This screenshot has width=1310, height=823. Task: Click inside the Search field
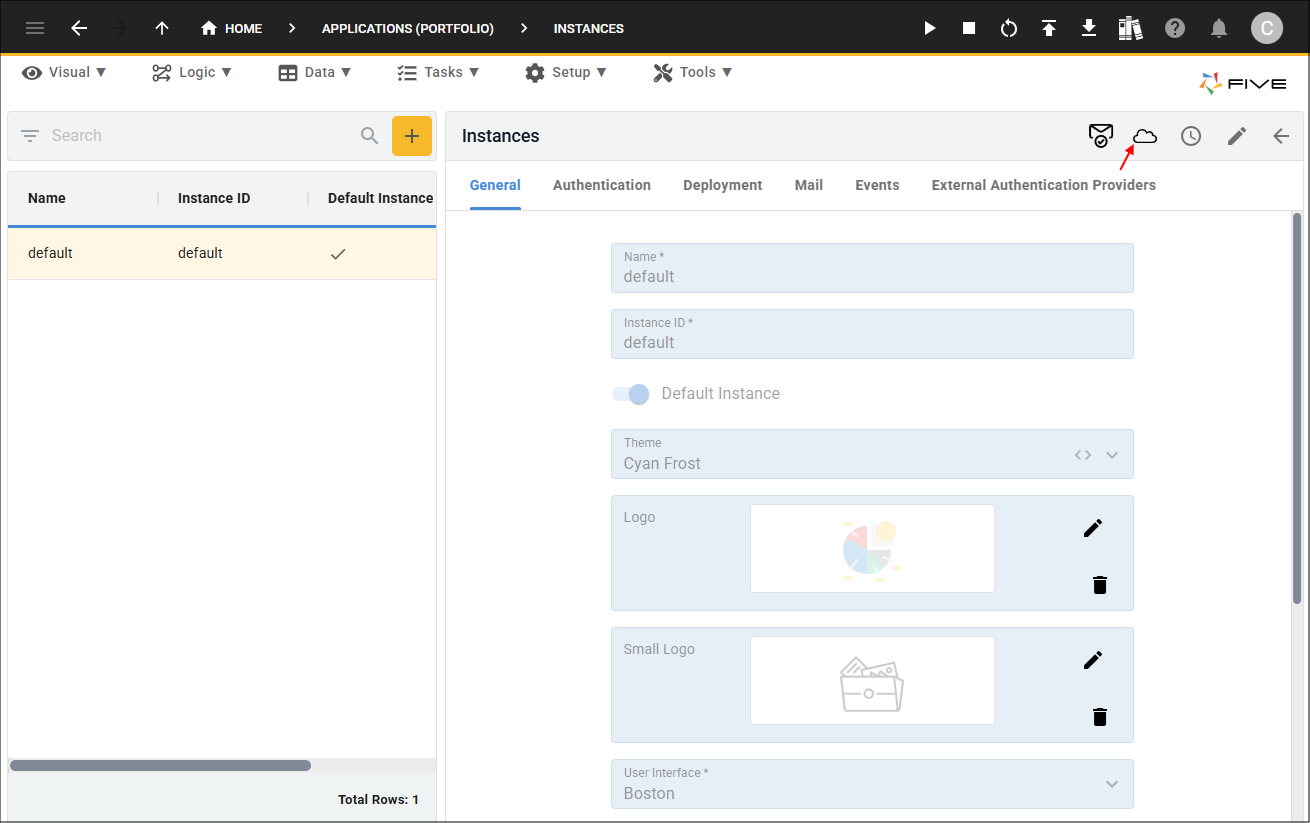point(180,135)
